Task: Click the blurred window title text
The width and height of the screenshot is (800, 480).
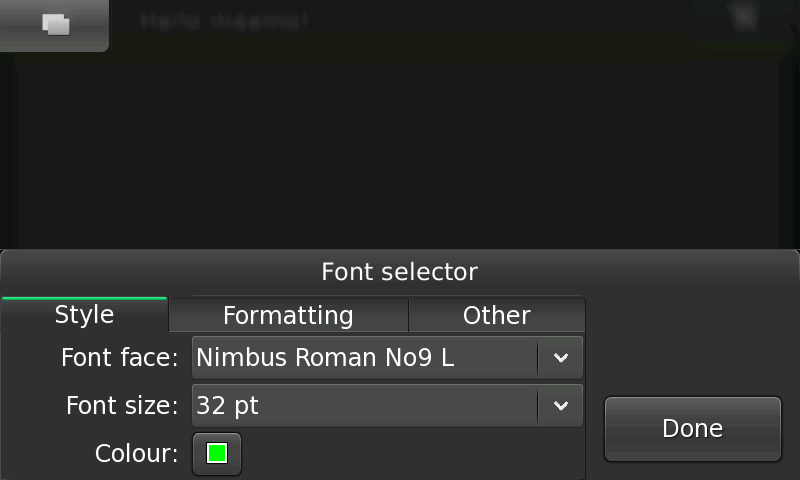Action: tap(224, 20)
